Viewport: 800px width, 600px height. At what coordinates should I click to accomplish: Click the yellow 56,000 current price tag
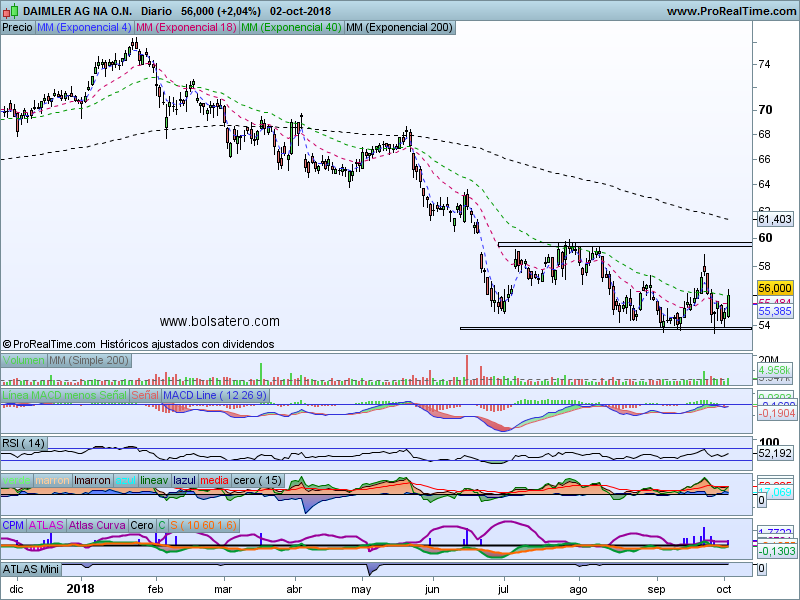(x=775, y=287)
